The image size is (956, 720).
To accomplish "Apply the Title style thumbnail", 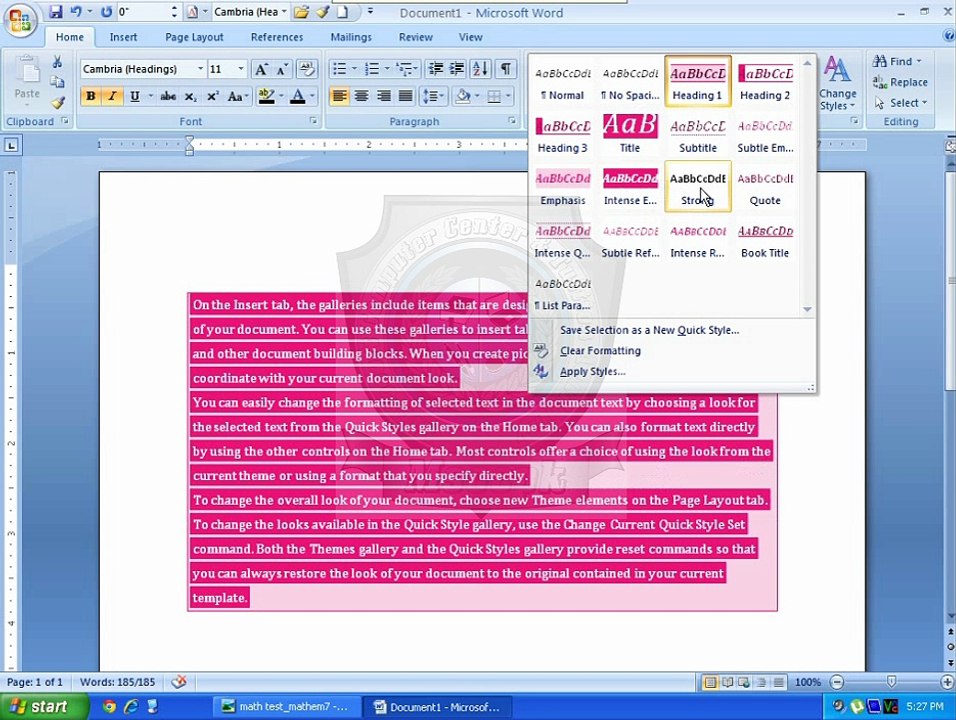I will 630,134.
